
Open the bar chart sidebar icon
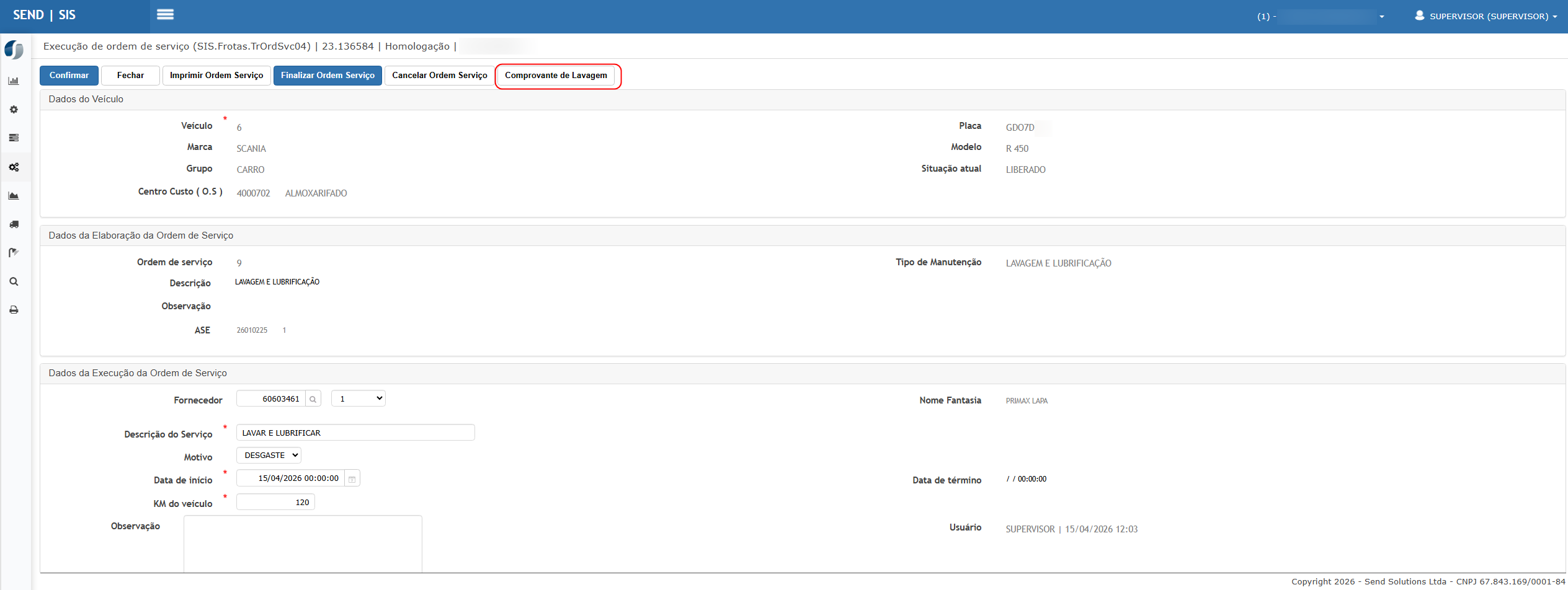pos(14,81)
